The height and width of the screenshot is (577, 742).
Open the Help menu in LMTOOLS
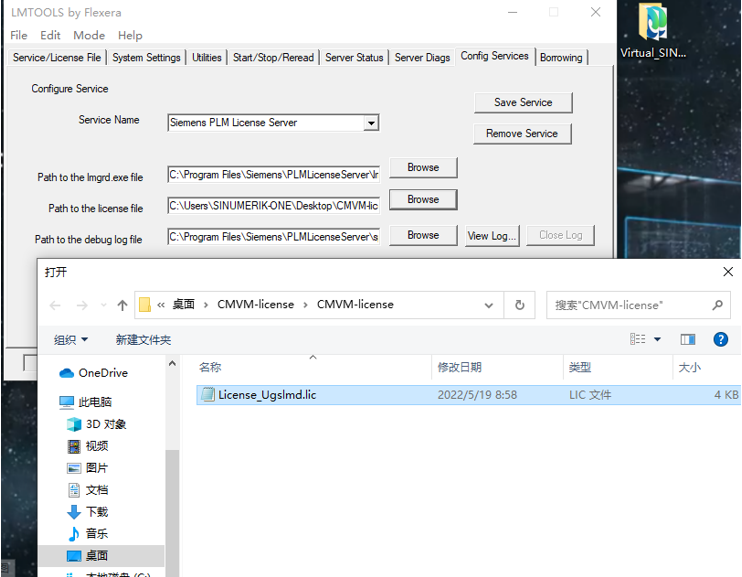pyautogui.click(x=130, y=36)
